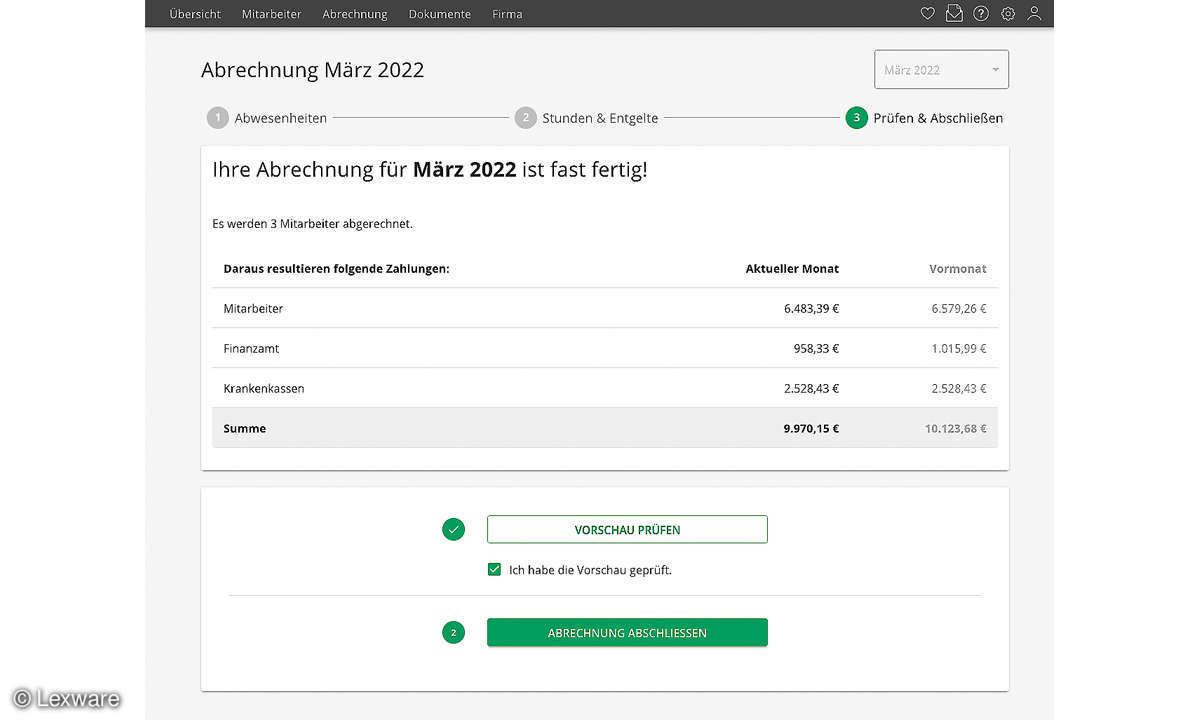Open the inbox envelope icon
Screen dimensions: 1200x720
click(x=954, y=14)
